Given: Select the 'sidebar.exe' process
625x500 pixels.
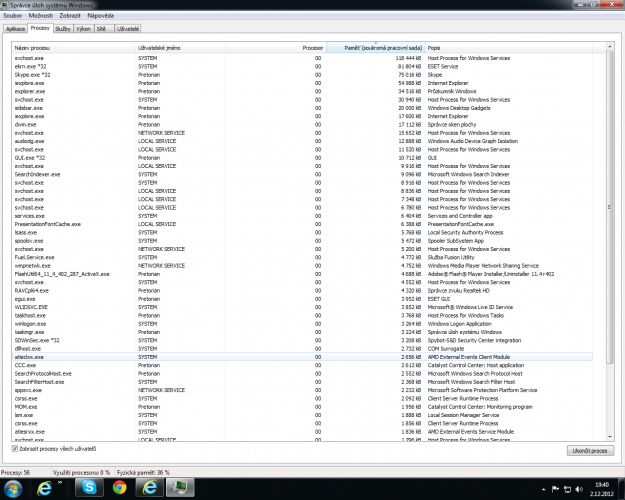Looking at the screenshot, I should [x=302, y=108].
